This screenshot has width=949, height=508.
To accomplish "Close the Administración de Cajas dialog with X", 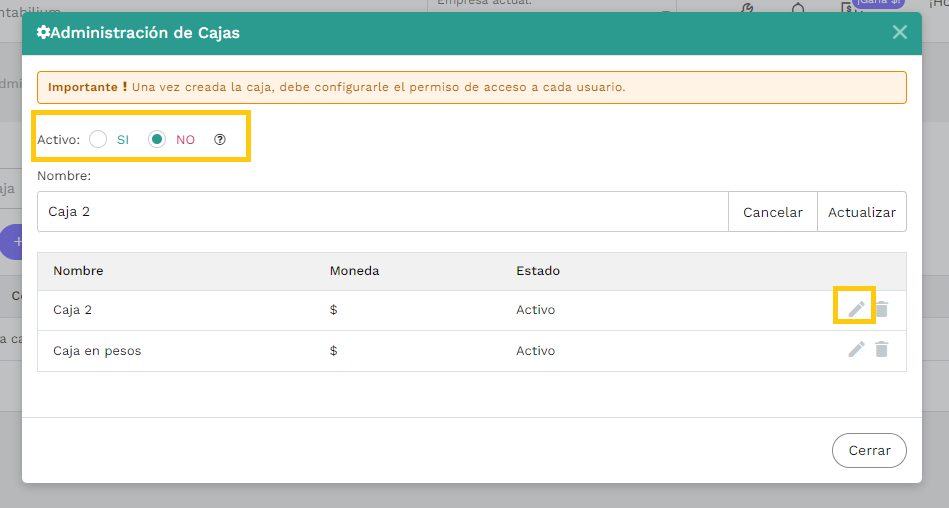I will coord(899,32).
